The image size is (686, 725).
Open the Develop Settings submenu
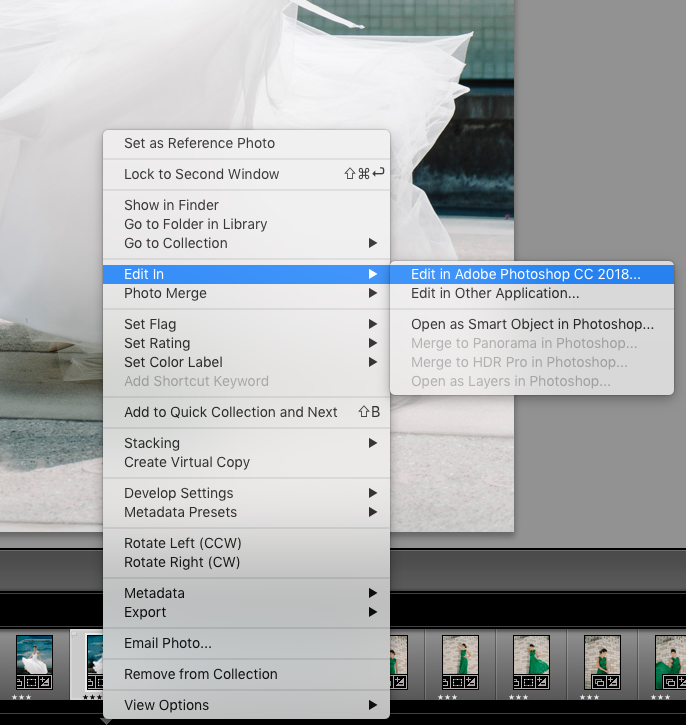click(246, 493)
